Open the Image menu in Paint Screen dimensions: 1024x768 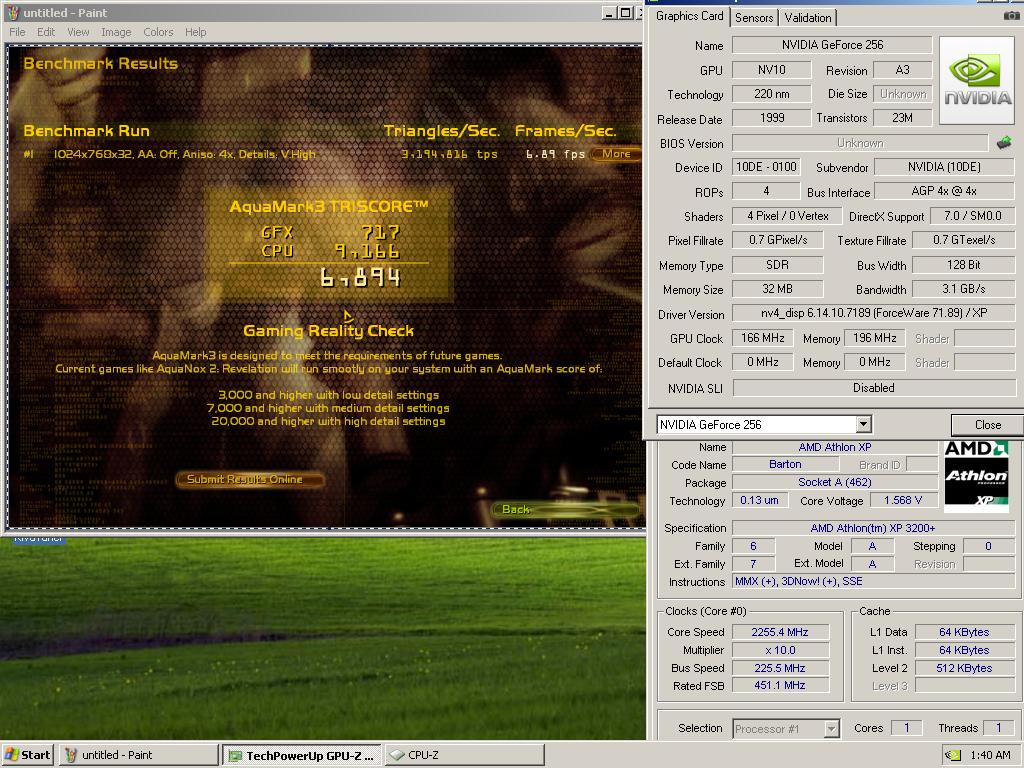coord(116,32)
